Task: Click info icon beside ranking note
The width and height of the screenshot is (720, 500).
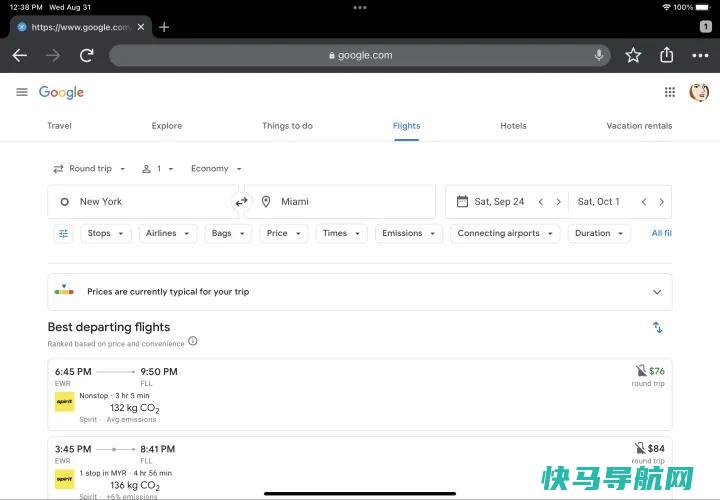Action: click(193, 341)
